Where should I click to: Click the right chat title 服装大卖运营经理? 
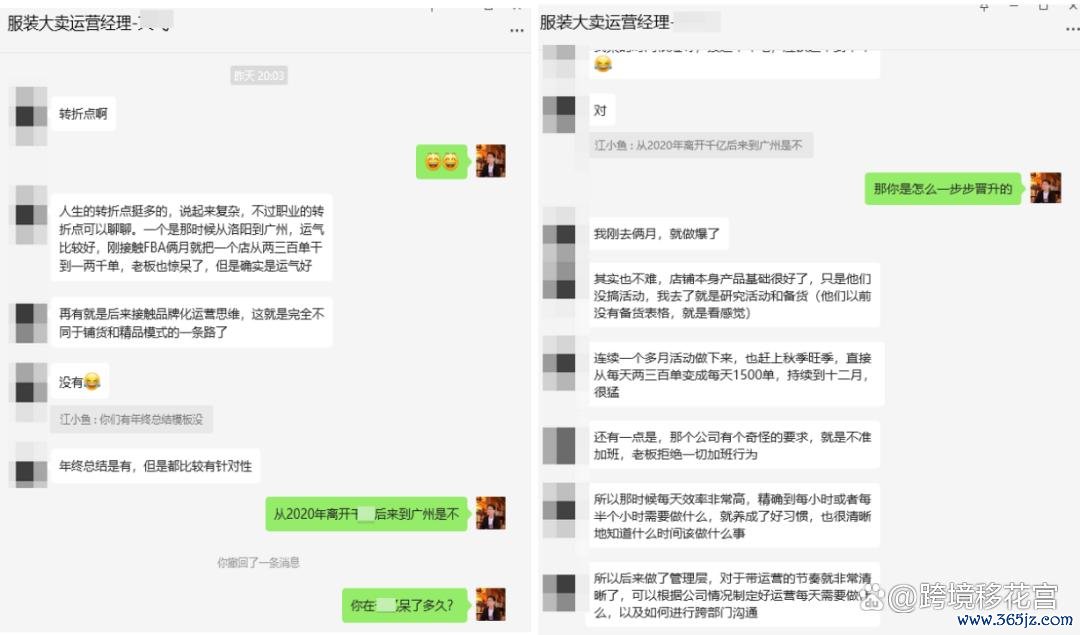605,23
